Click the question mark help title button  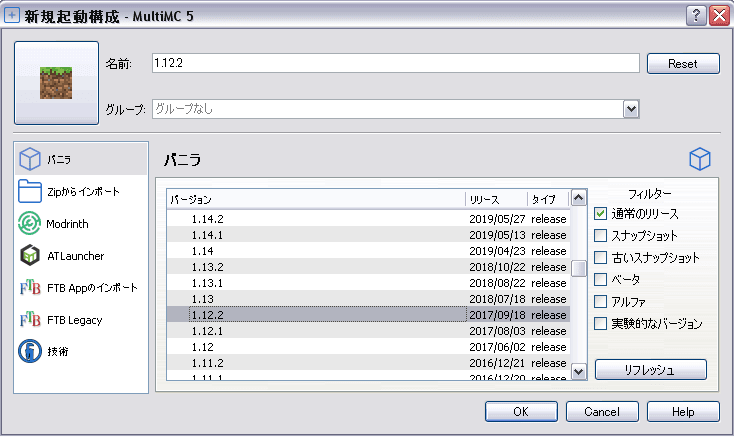pyautogui.click(x=696, y=16)
